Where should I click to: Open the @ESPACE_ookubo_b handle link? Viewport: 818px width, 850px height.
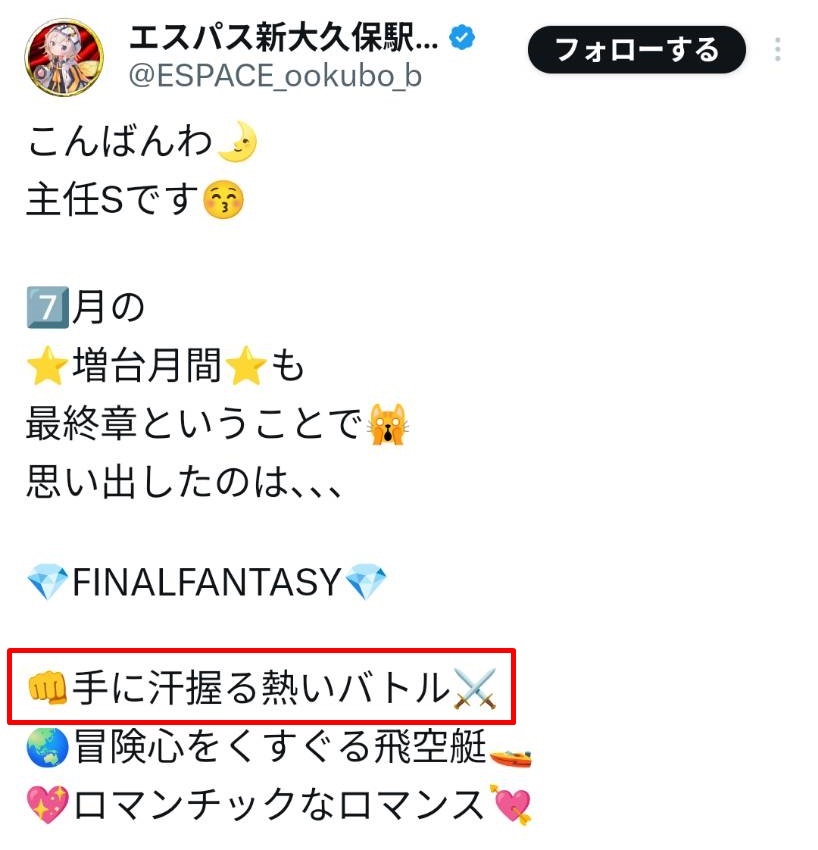(275, 76)
